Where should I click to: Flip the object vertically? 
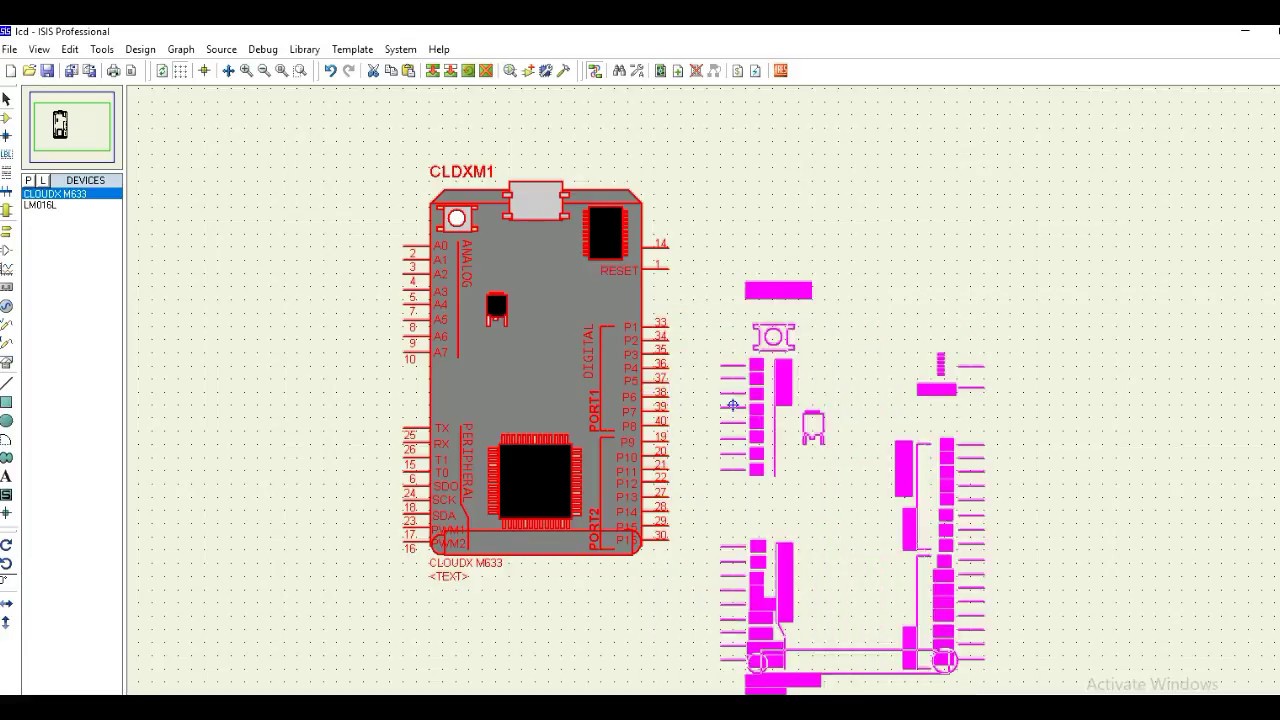coord(6,622)
